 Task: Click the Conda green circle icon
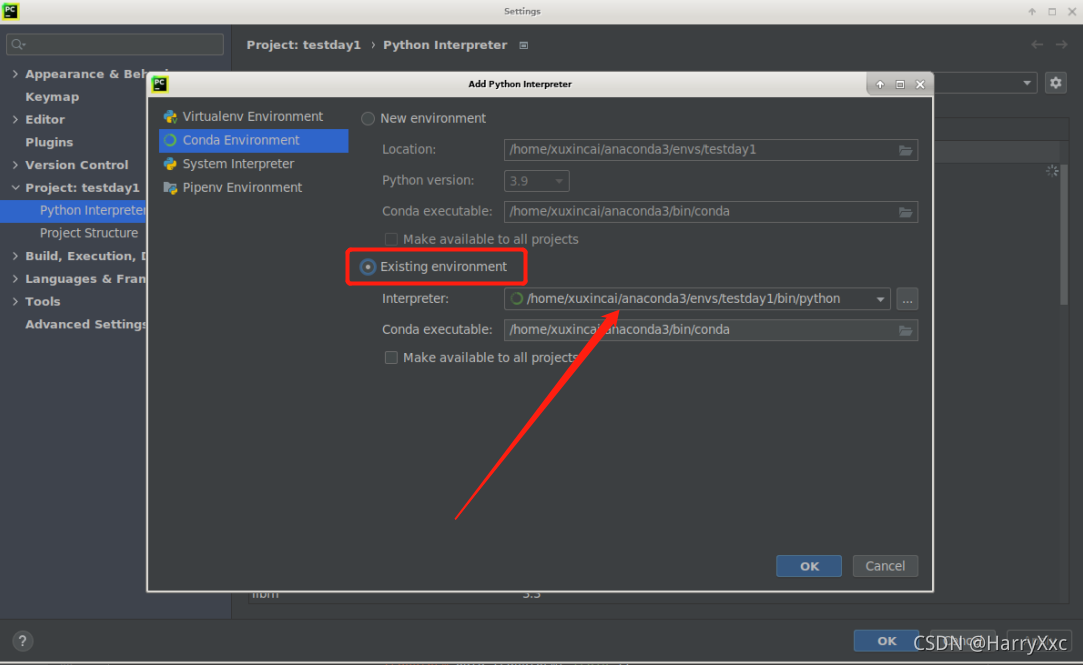point(170,140)
